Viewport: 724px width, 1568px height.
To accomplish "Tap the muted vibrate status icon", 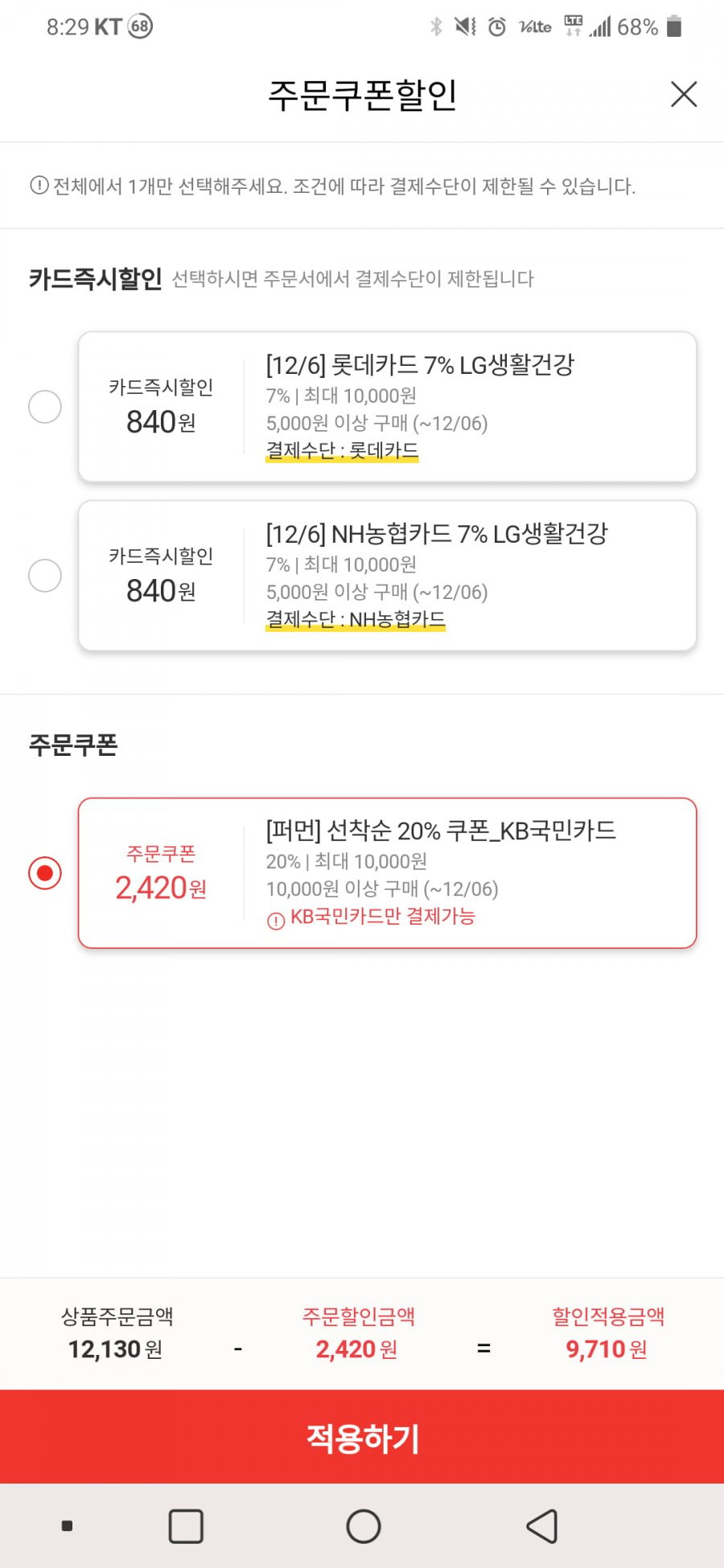I will point(465,27).
